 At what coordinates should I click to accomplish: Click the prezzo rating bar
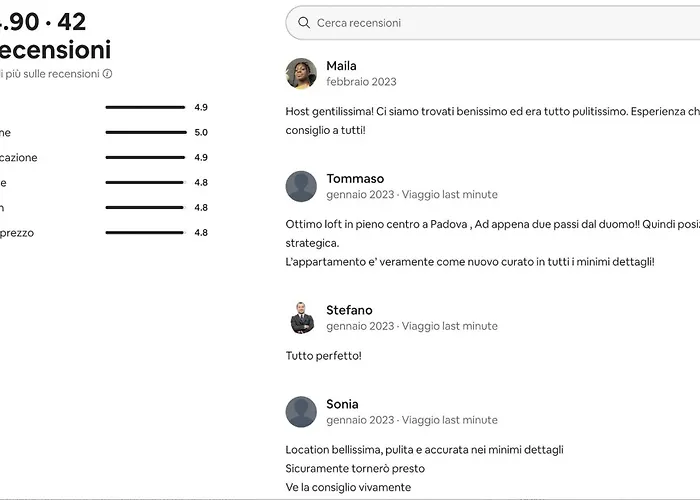pos(145,233)
